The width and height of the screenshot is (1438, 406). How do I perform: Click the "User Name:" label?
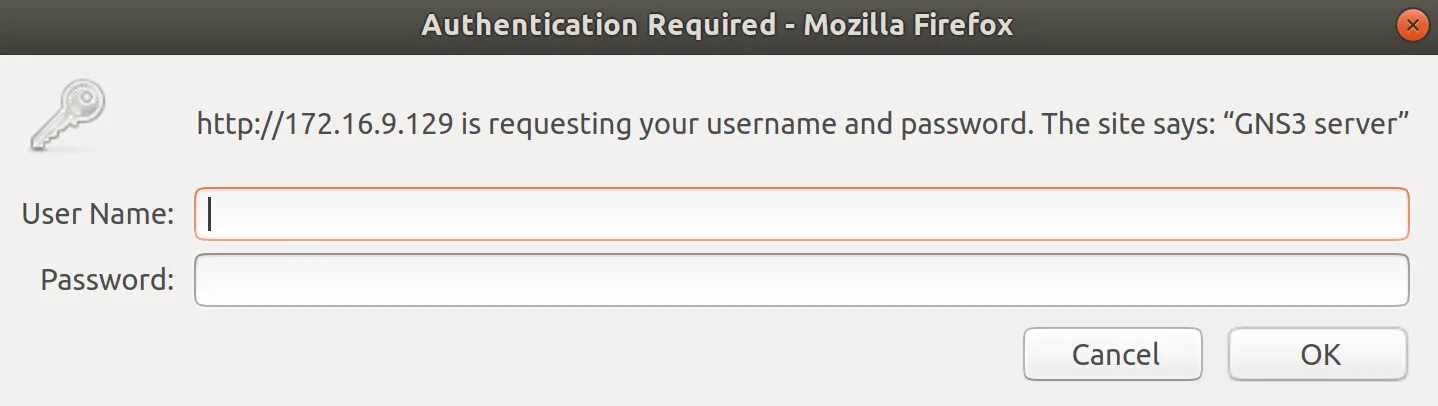98,214
